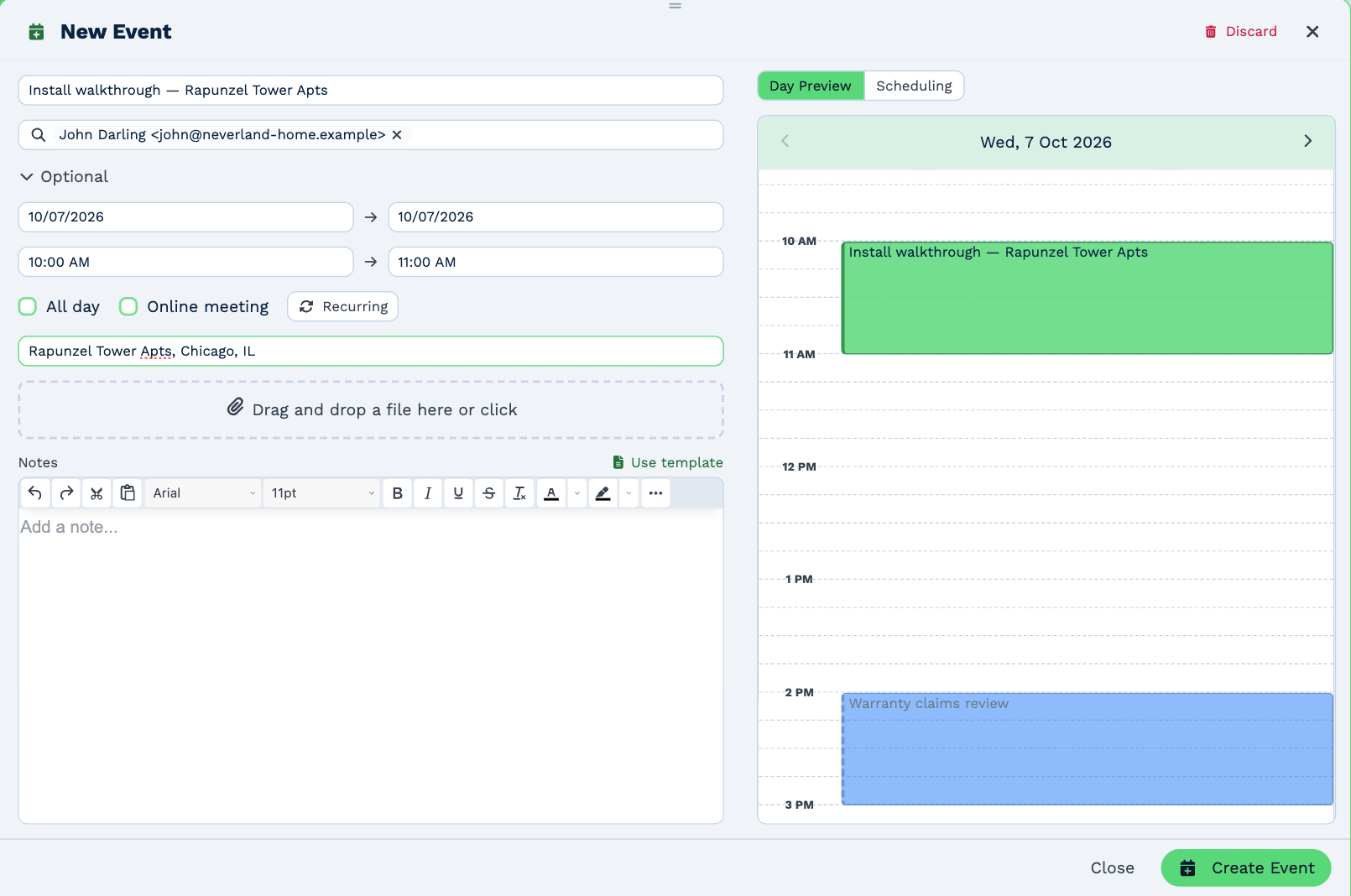
Task: Click the 11:00 AM end time field
Action: click(x=556, y=262)
